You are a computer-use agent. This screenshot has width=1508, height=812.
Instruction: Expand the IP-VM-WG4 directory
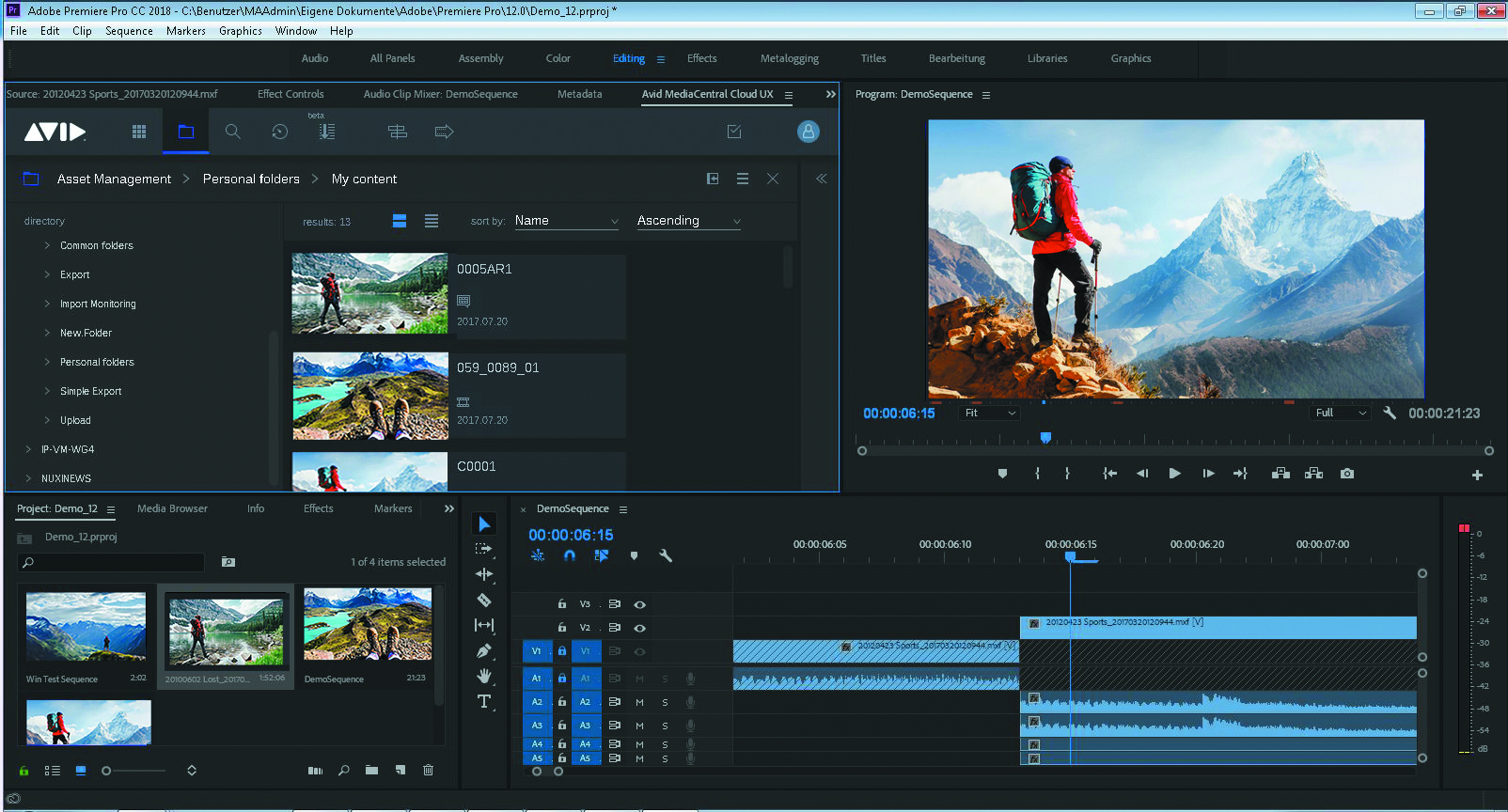pyautogui.click(x=28, y=449)
